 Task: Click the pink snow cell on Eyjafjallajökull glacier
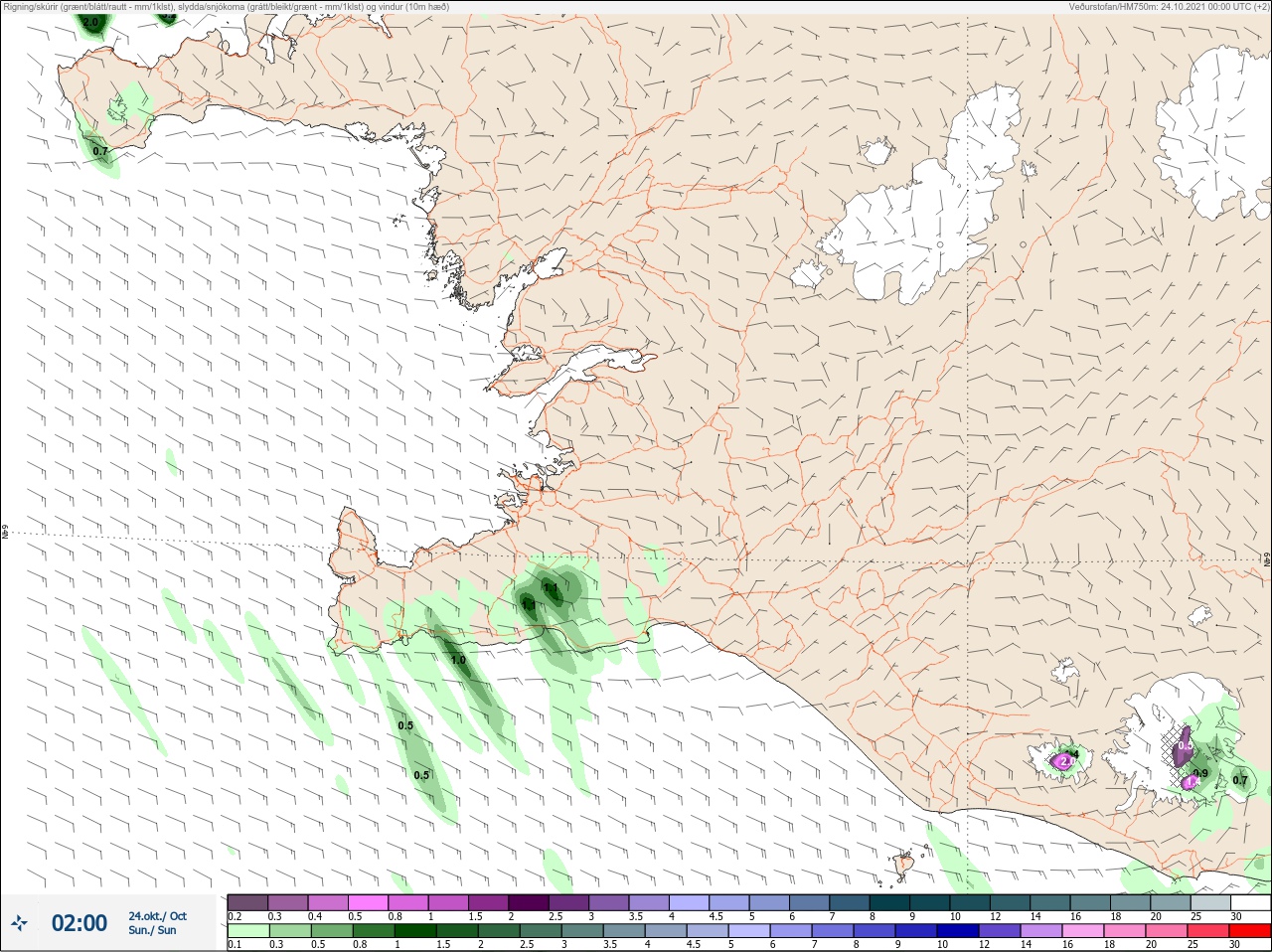1064,762
